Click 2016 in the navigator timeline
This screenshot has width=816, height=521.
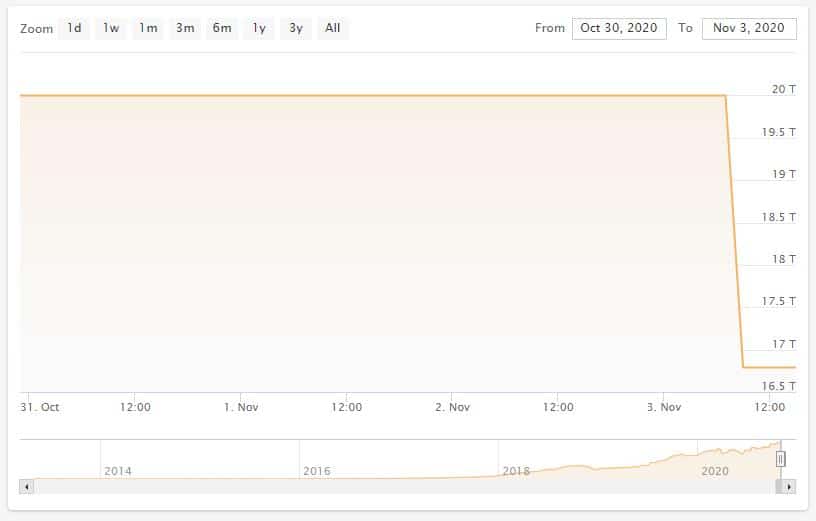pos(316,471)
